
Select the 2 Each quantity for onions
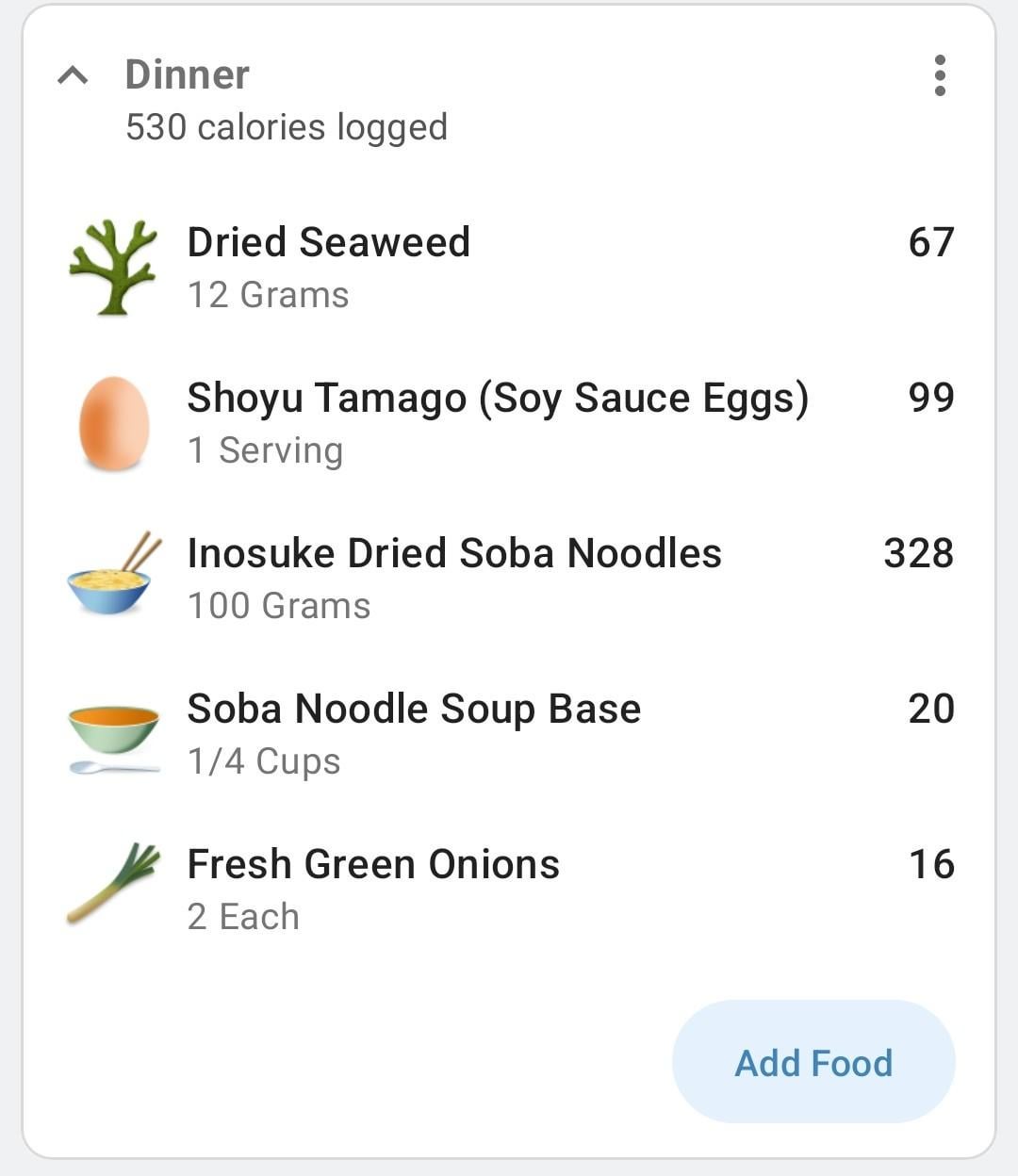[243, 917]
